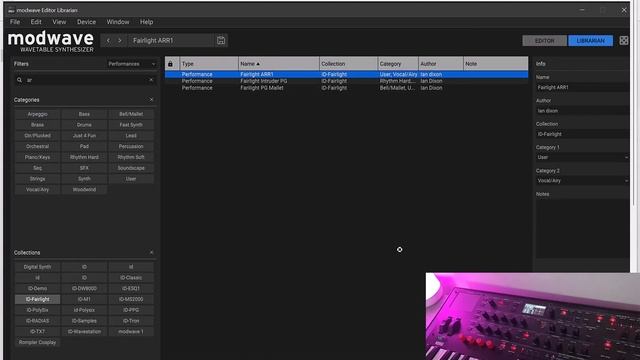Click the Info Author field
This screenshot has width=640, height=360.
point(582,111)
